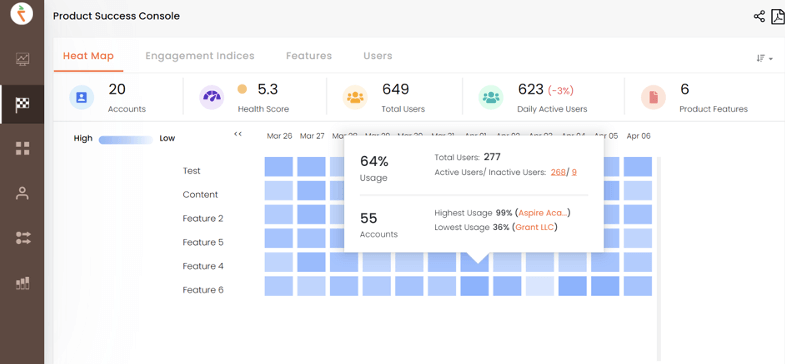Click the Mar 26 date header
785x364 pixels.
tap(279, 136)
